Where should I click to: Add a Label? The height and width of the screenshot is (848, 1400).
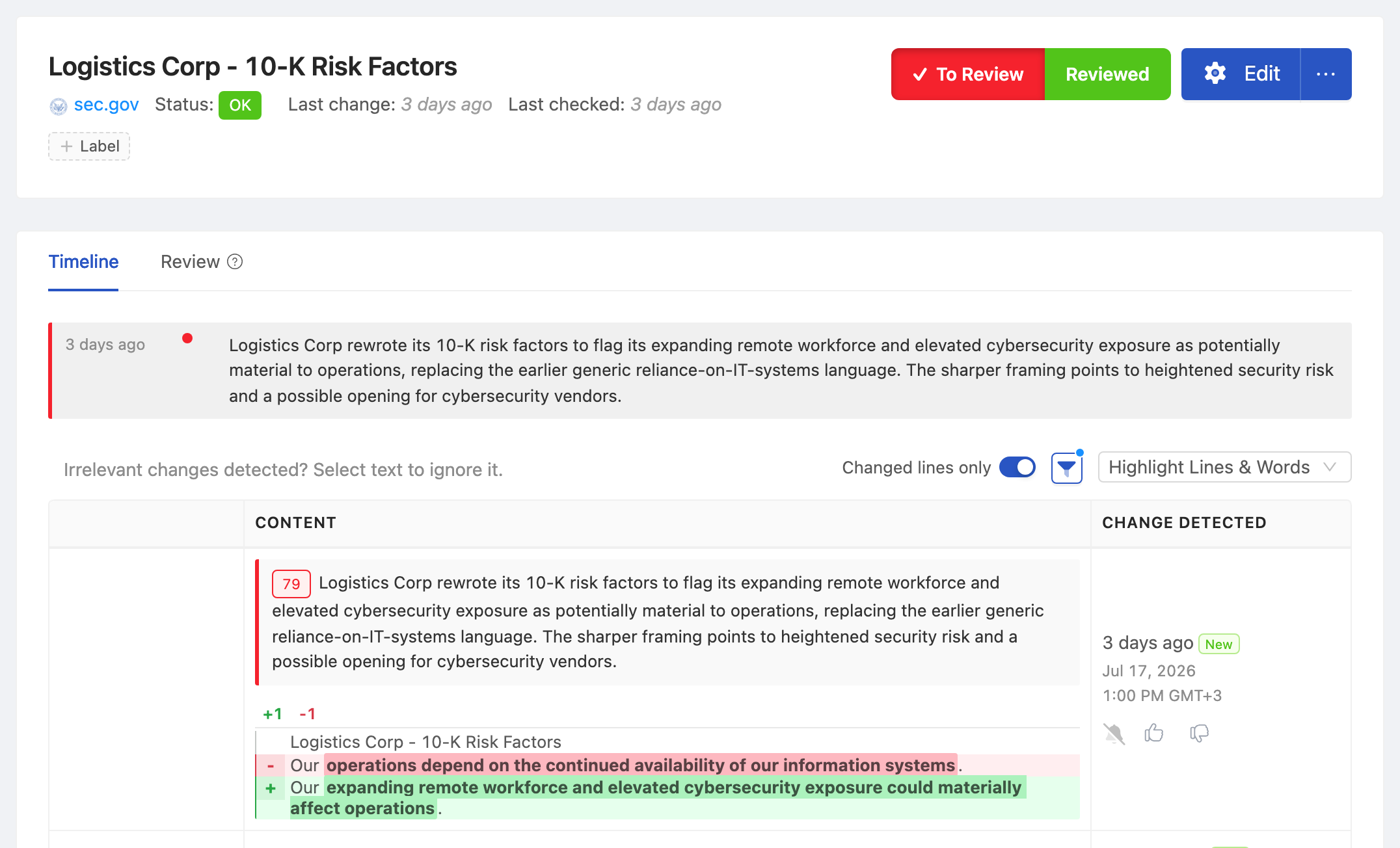tap(89, 146)
